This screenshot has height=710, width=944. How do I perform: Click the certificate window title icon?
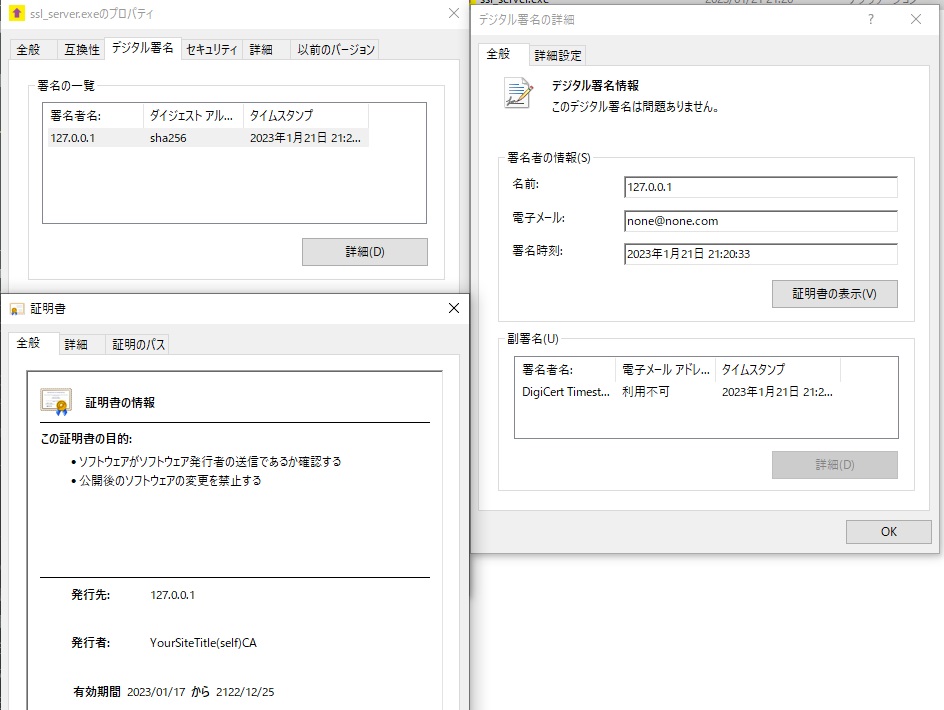click(x=17, y=309)
